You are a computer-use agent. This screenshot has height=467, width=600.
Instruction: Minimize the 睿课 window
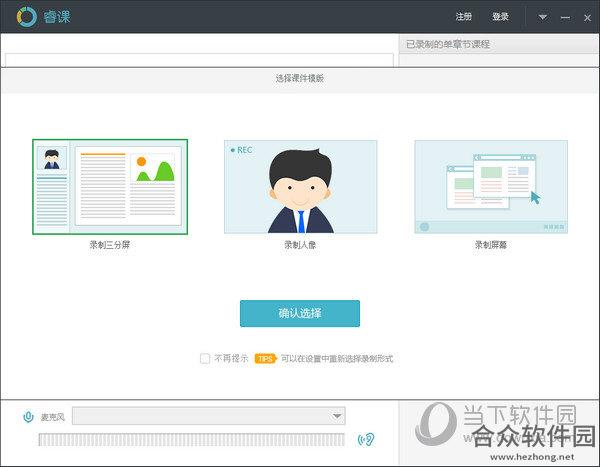(x=565, y=18)
